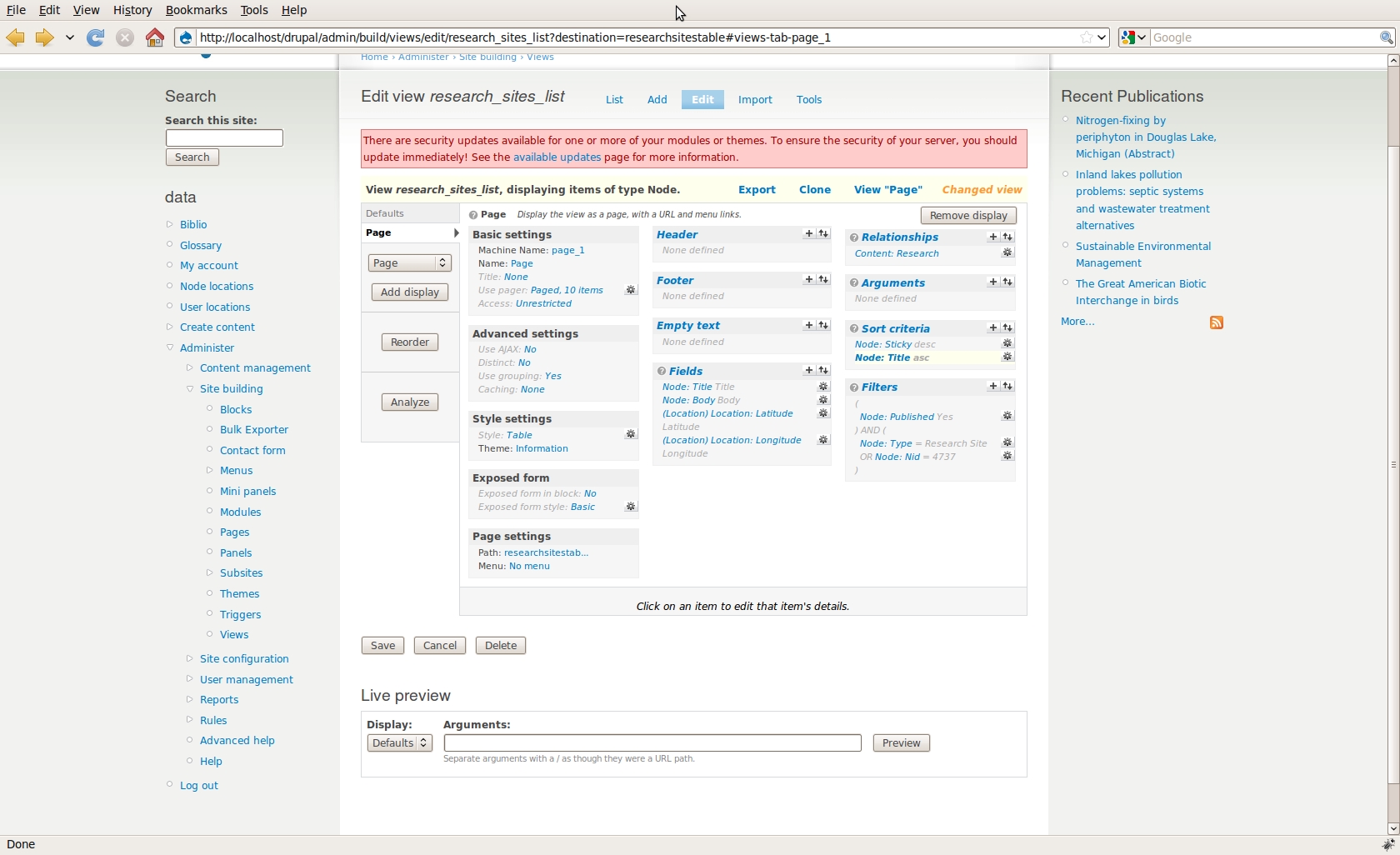Image resolution: width=1400 pixels, height=855 pixels.
Task: Click the RSS feed icon under Recent Publications
Action: click(1217, 322)
